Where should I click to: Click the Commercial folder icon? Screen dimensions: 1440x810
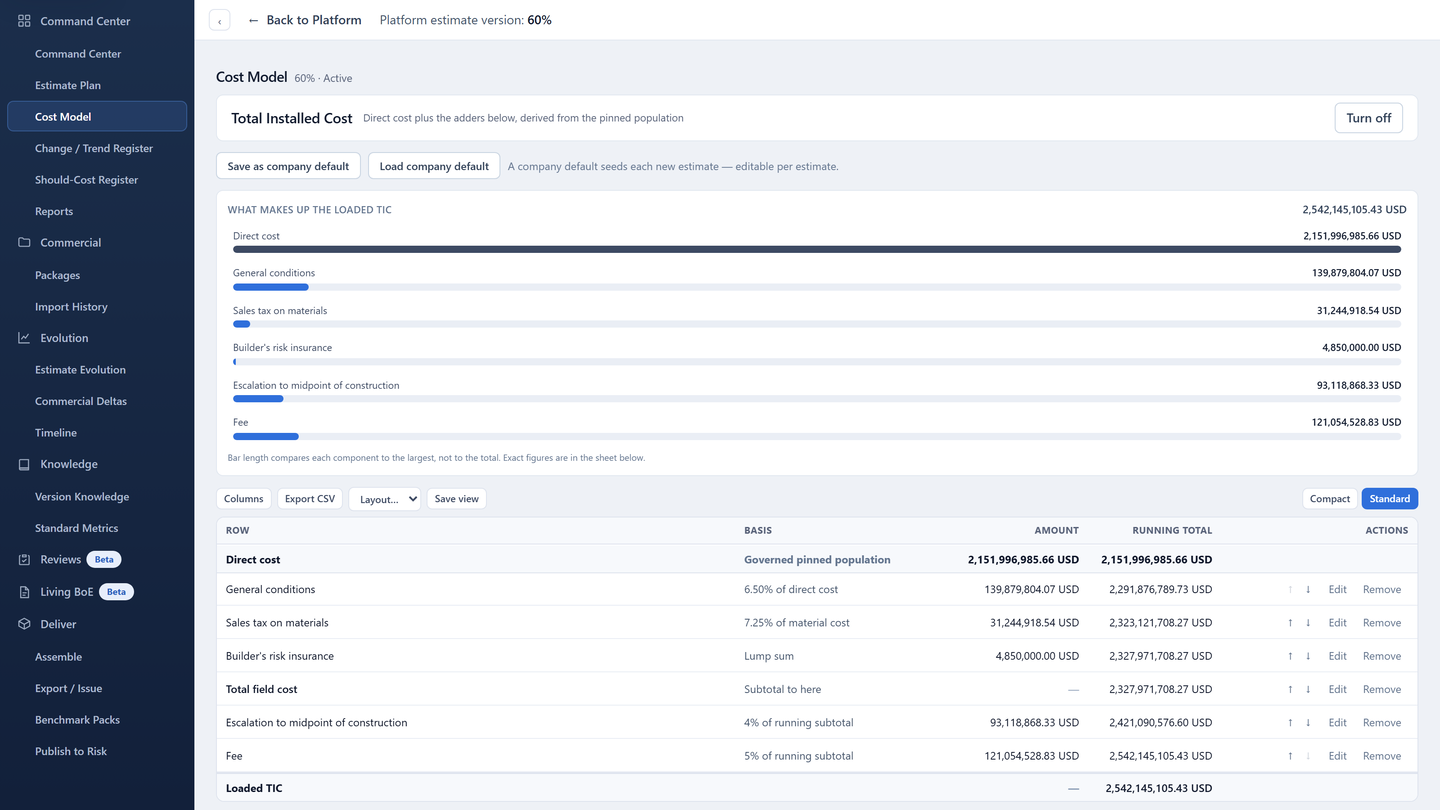tap(24, 243)
